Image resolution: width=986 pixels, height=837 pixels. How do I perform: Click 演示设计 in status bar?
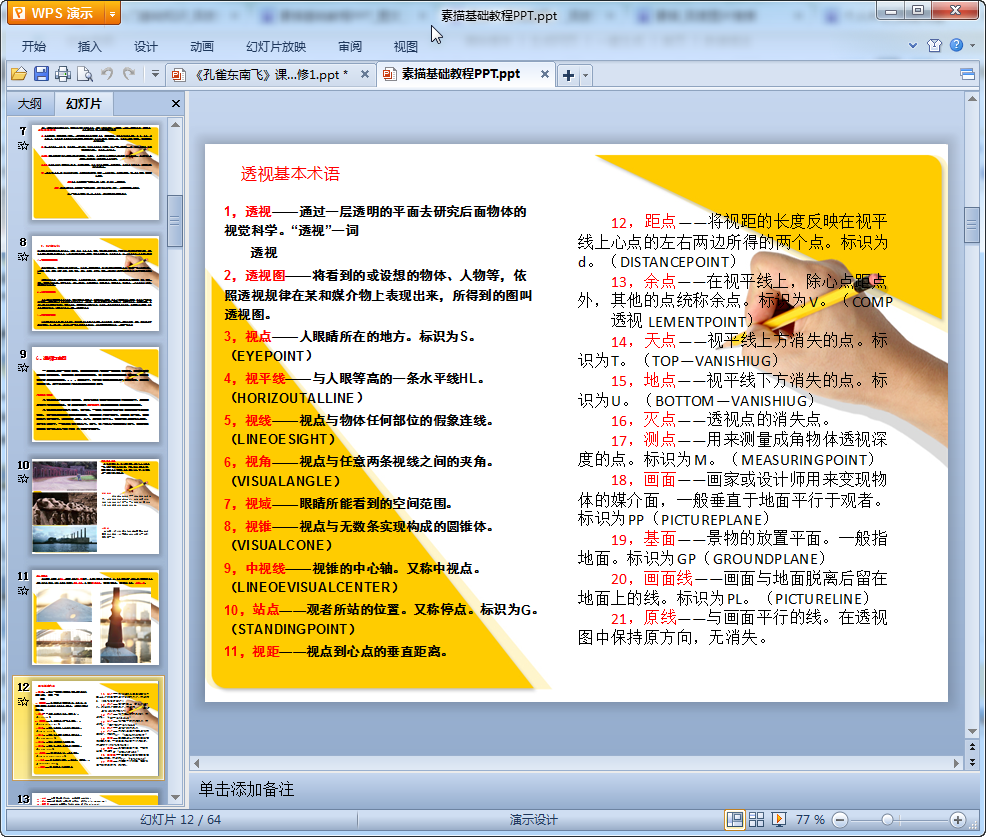coord(533,819)
